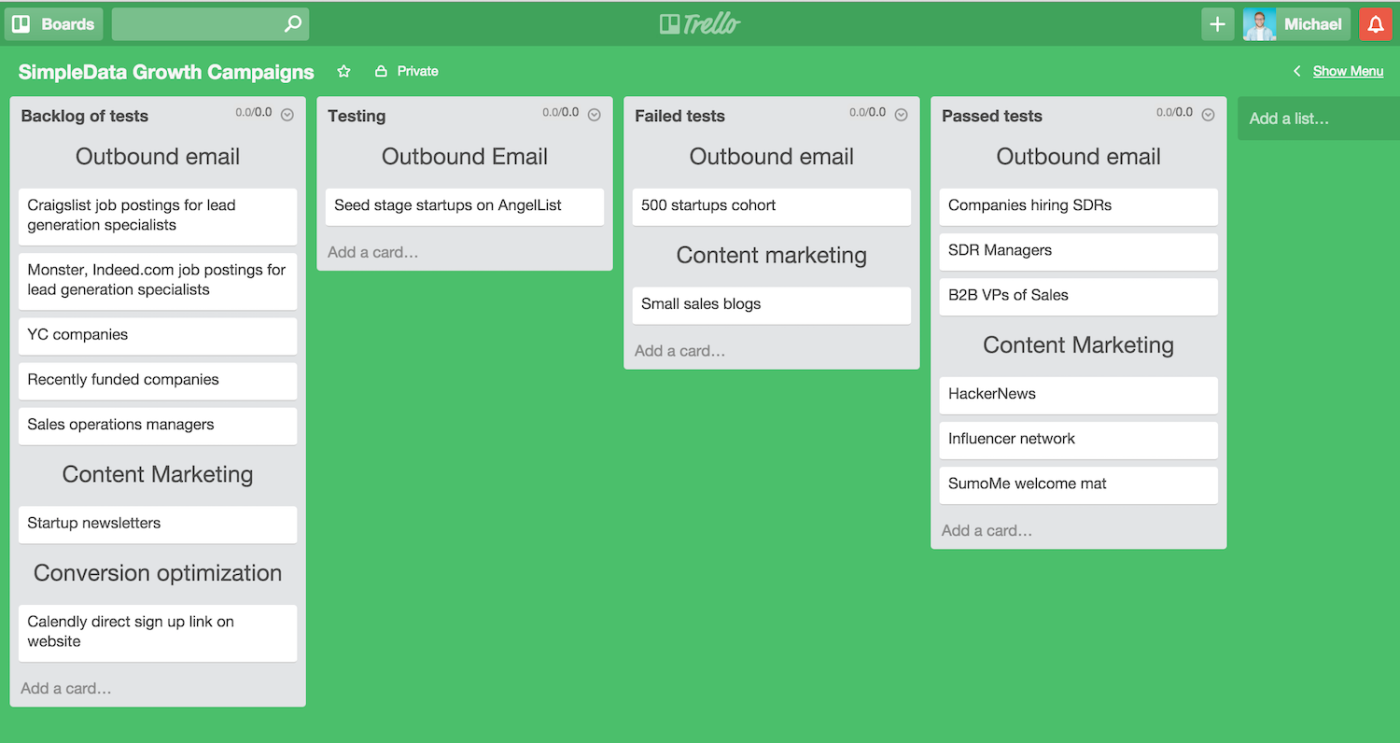1400x743 pixels.
Task: Click the Conversion optimization header card
Action: pyautogui.click(x=158, y=573)
